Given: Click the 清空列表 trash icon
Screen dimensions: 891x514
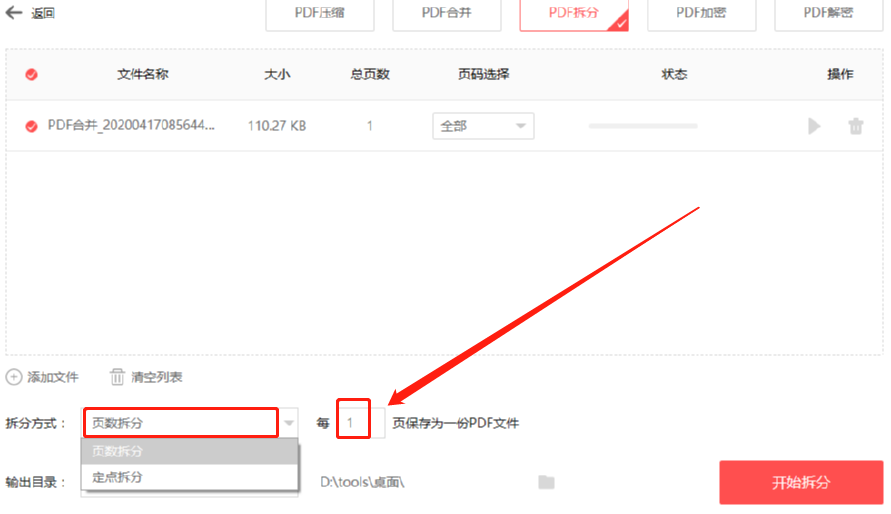Looking at the screenshot, I should point(117,377).
